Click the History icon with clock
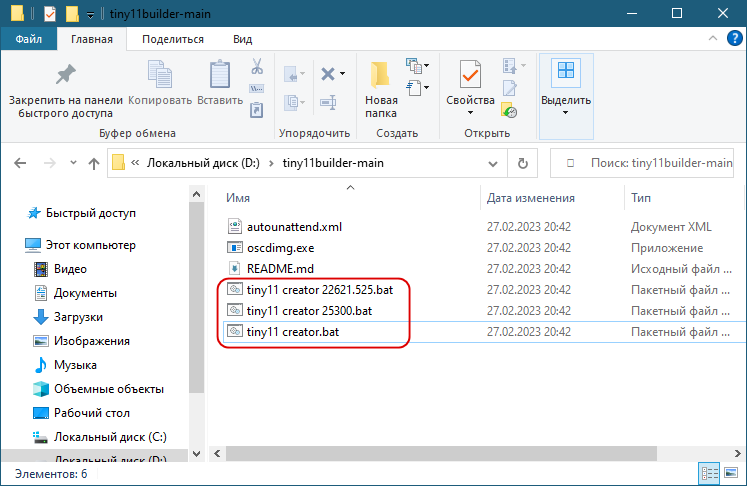The height and width of the screenshot is (486, 747). [x=509, y=110]
